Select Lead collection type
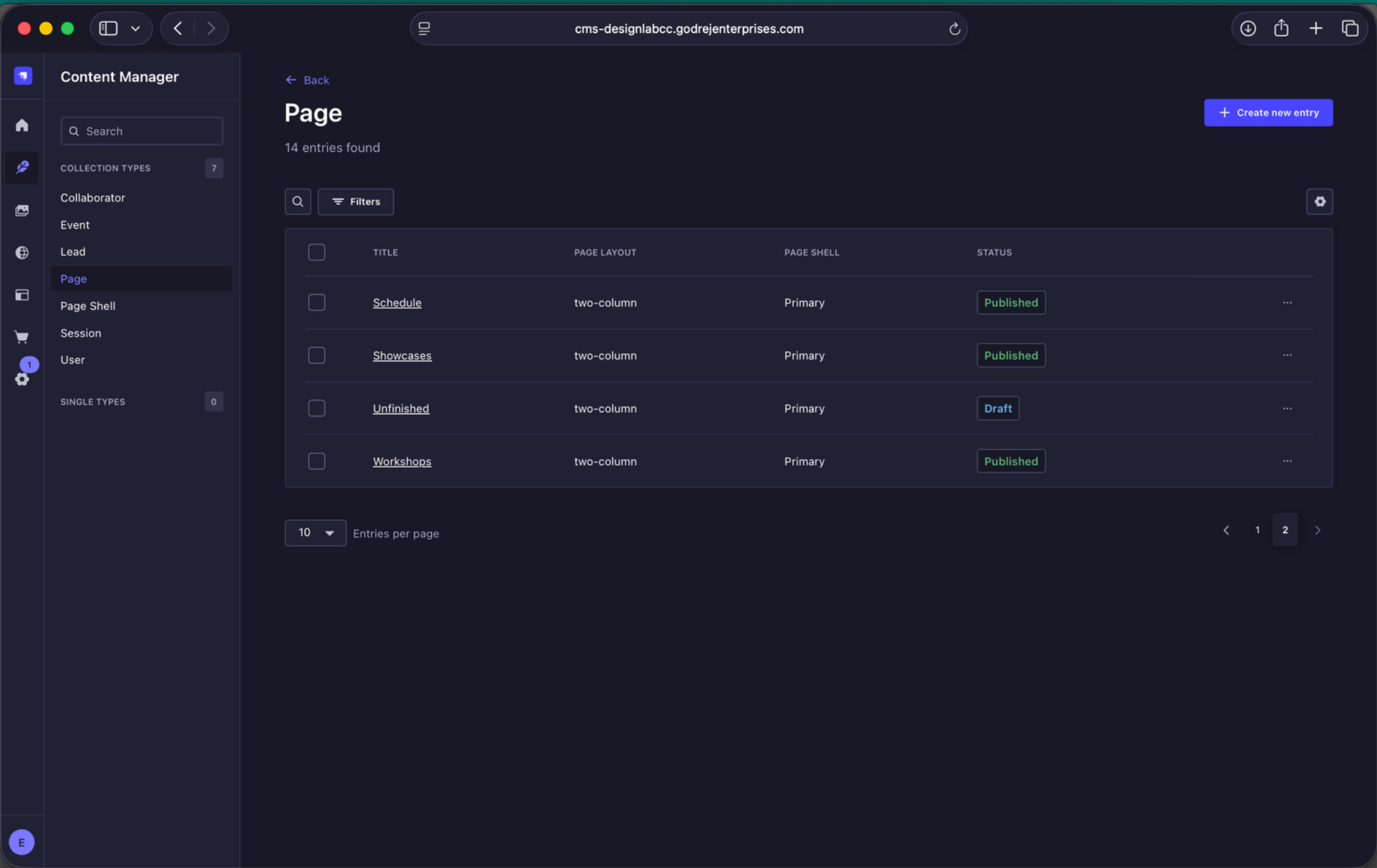The width and height of the screenshot is (1377, 868). [73, 251]
